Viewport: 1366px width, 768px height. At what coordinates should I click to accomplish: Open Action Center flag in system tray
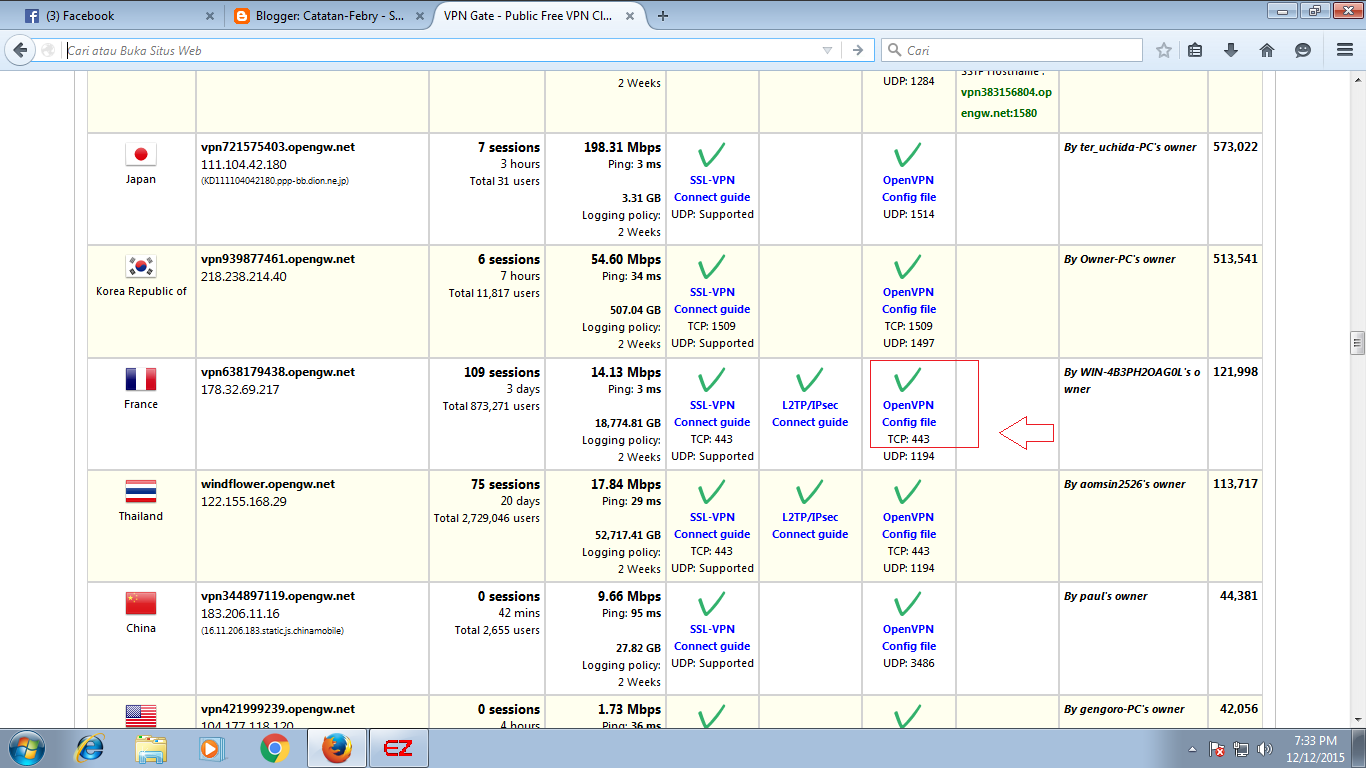1217,749
